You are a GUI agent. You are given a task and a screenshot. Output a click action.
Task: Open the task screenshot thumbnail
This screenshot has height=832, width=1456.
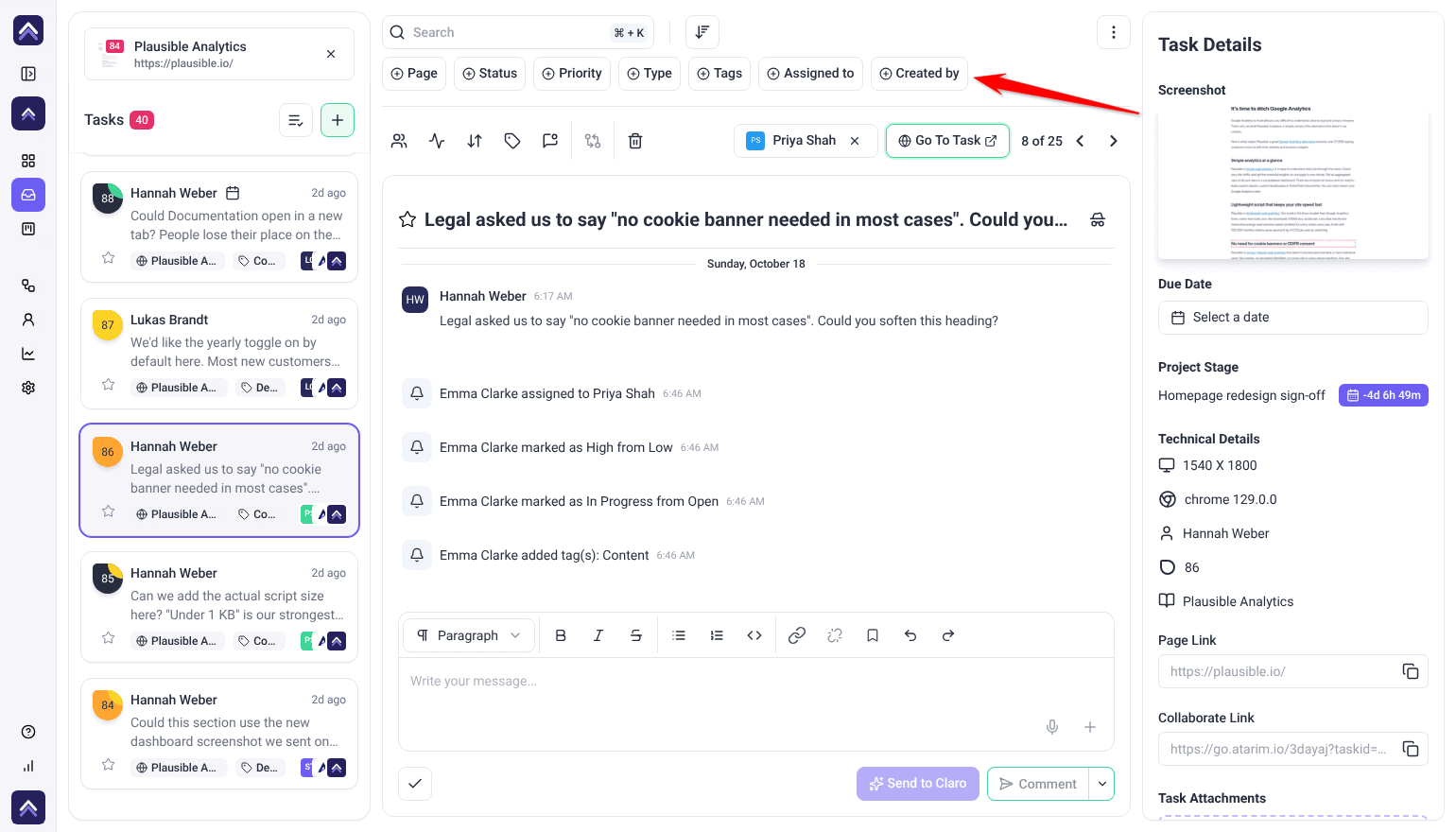click(x=1293, y=182)
